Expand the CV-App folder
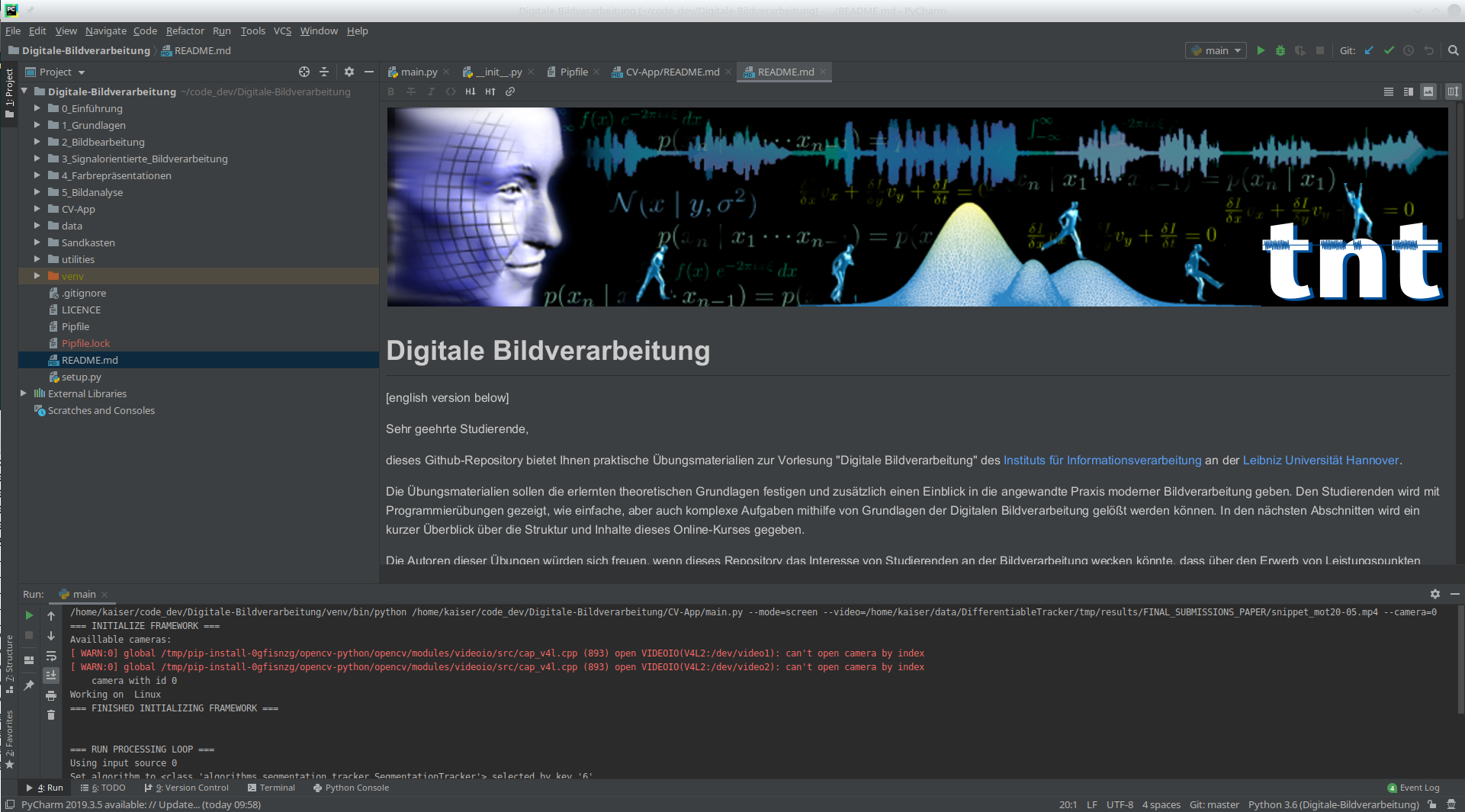 click(x=37, y=209)
